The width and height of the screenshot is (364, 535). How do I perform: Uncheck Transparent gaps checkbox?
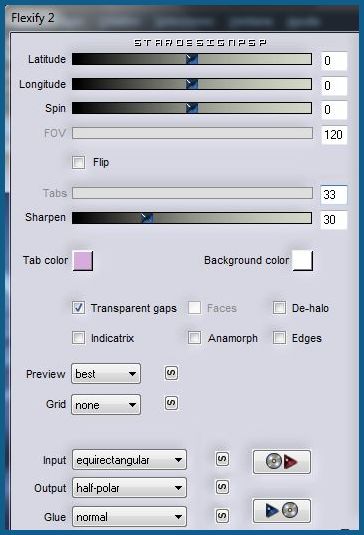coord(78,308)
